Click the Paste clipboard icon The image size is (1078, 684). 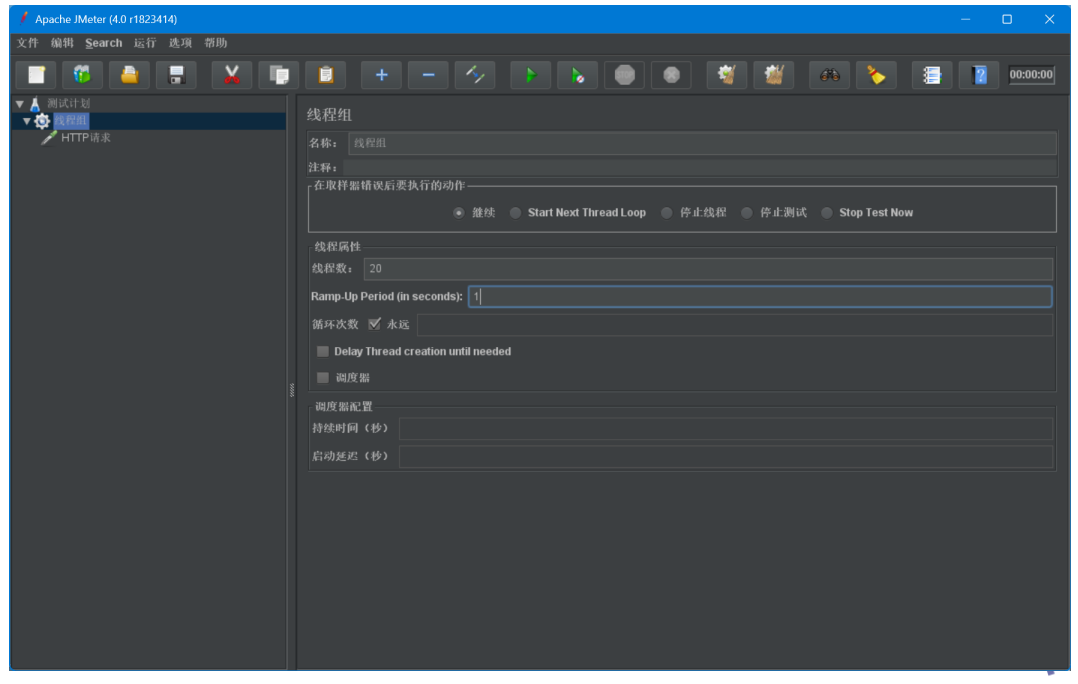tap(326, 75)
